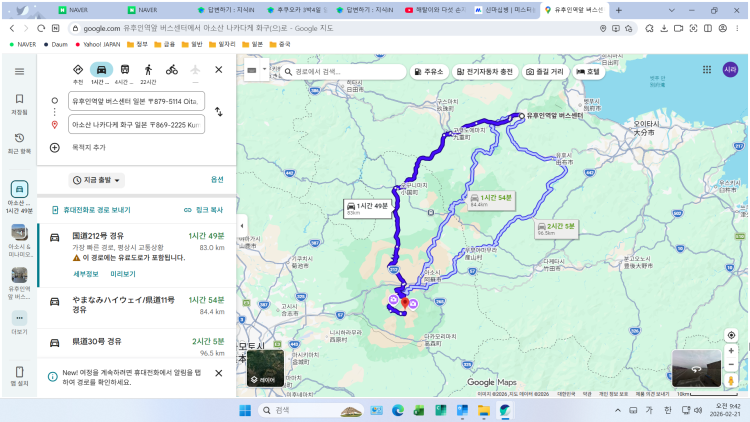Choose the public transit travel mode
The height and width of the screenshot is (422, 750).
(x=124, y=70)
